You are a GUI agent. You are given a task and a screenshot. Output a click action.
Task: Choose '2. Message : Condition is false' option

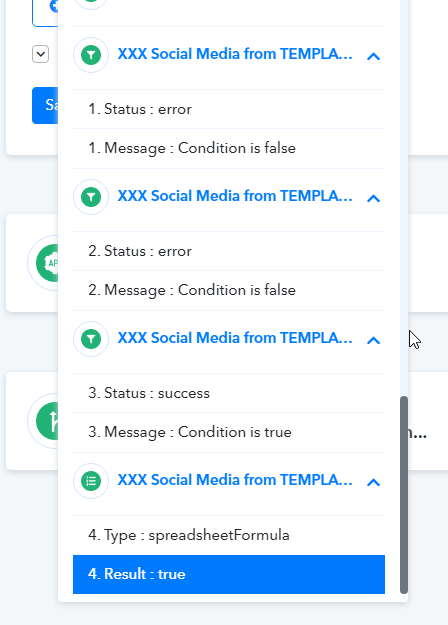tap(229, 290)
